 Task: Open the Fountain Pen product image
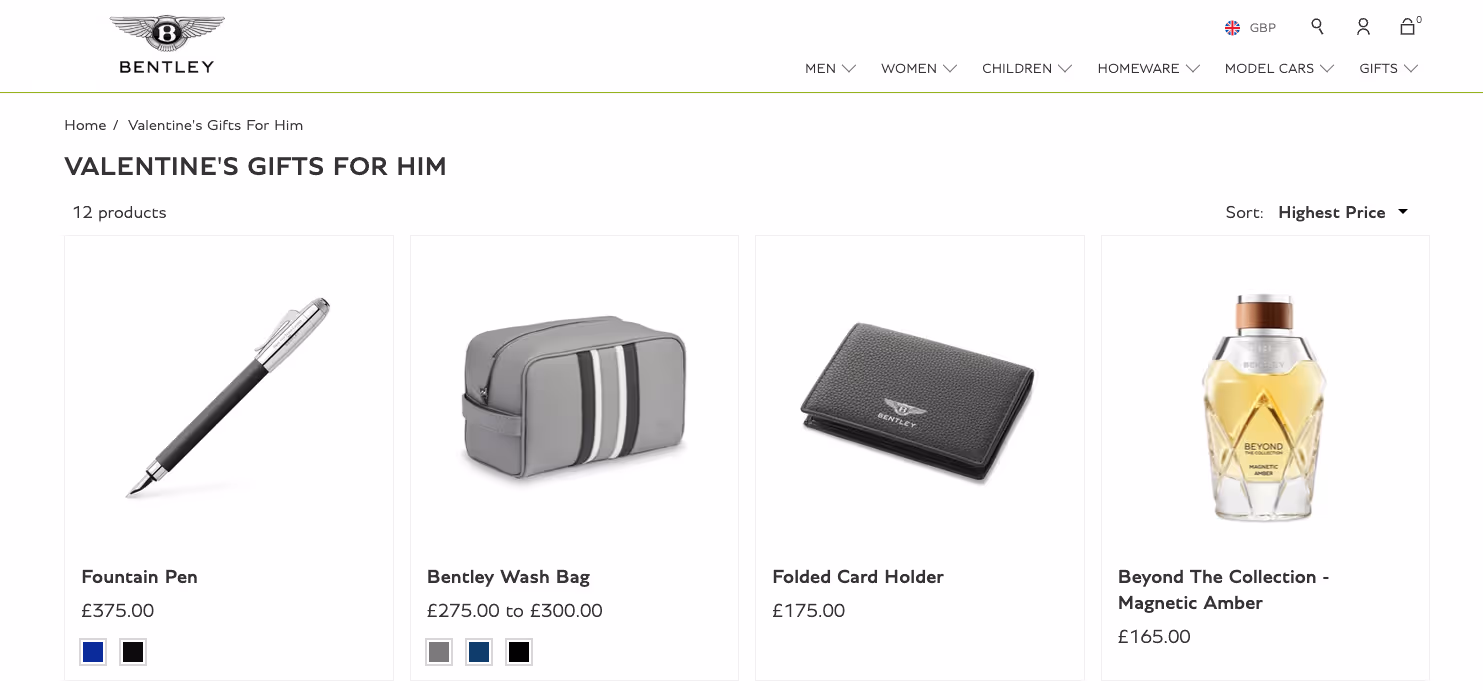229,397
